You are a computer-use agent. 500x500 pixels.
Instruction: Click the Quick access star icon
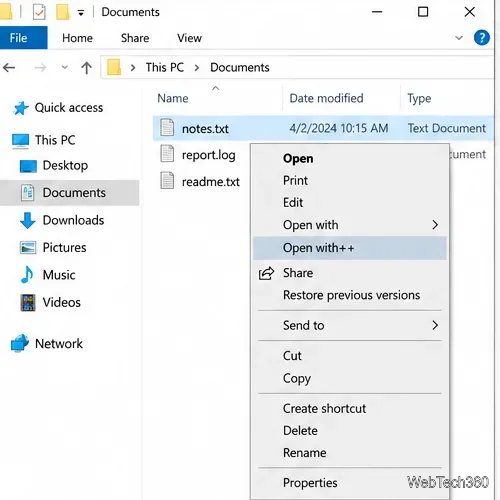(x=21, y=108)
